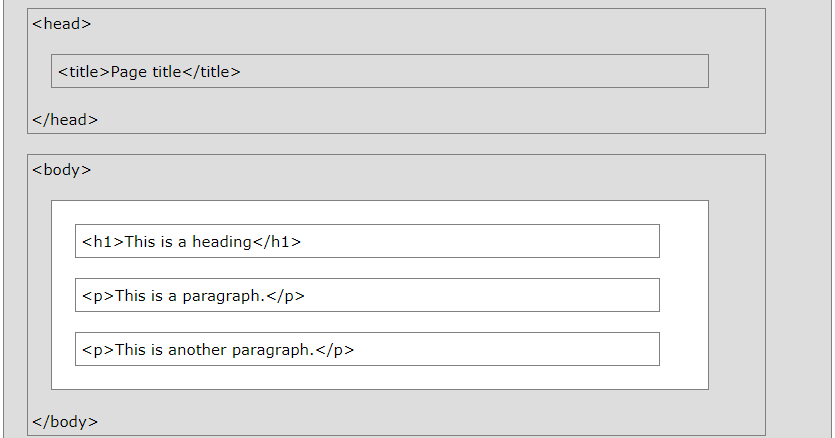
Task: Click the opening <body> tag text
Action: click(x=61, y=169)
